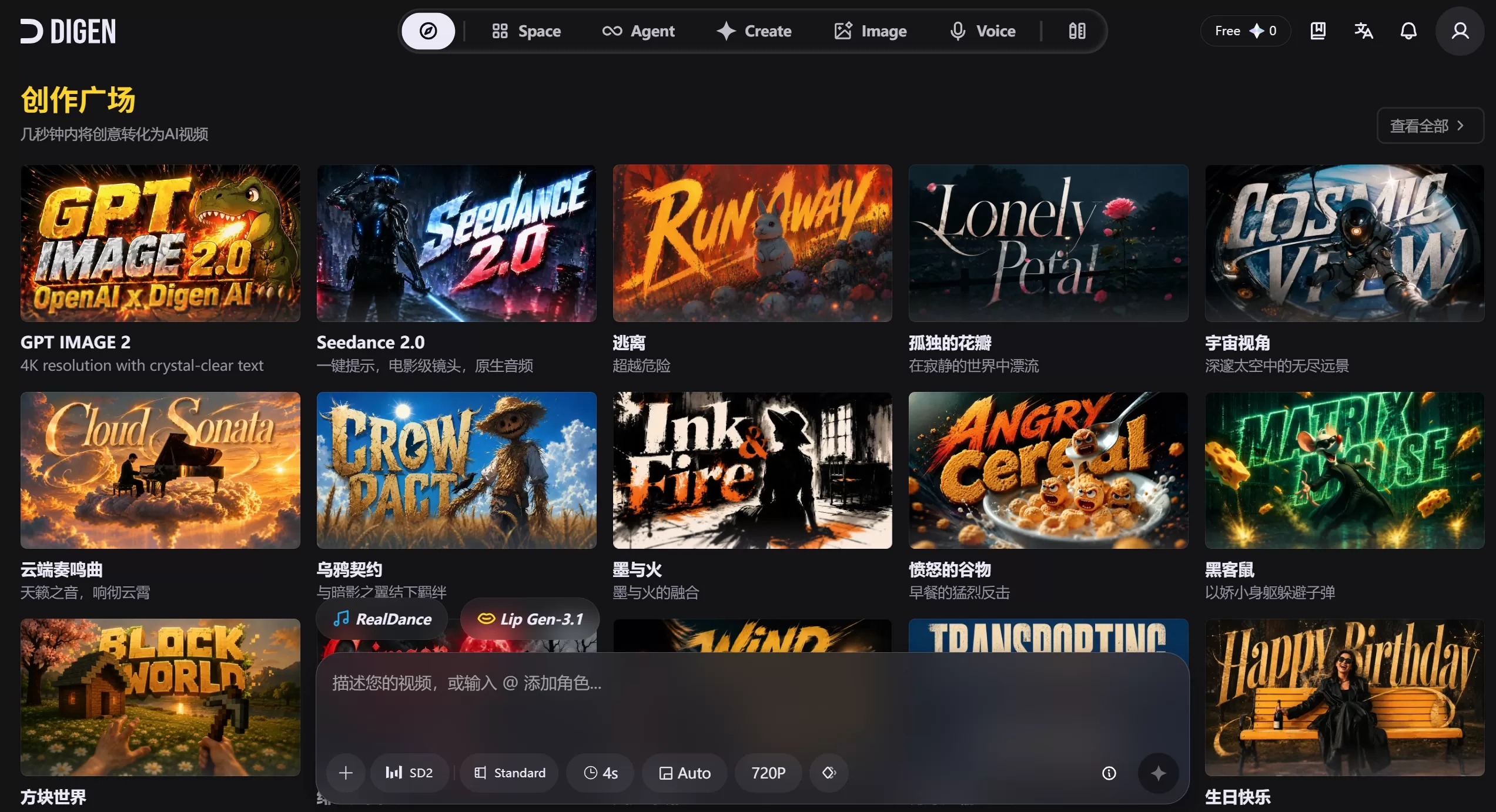Open the 720P resolution dropdown
Screen dimensions: 1496x812
(x=768, y=773)
